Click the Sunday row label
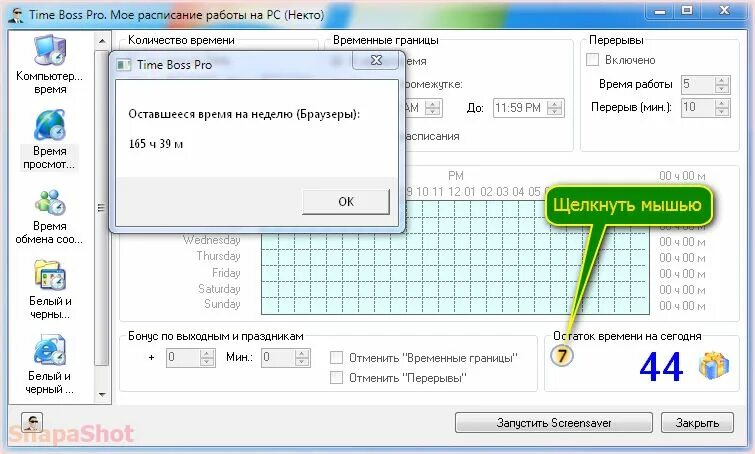Image resolution: width=755 pixels, height=454 pixels. pos(222,304)
